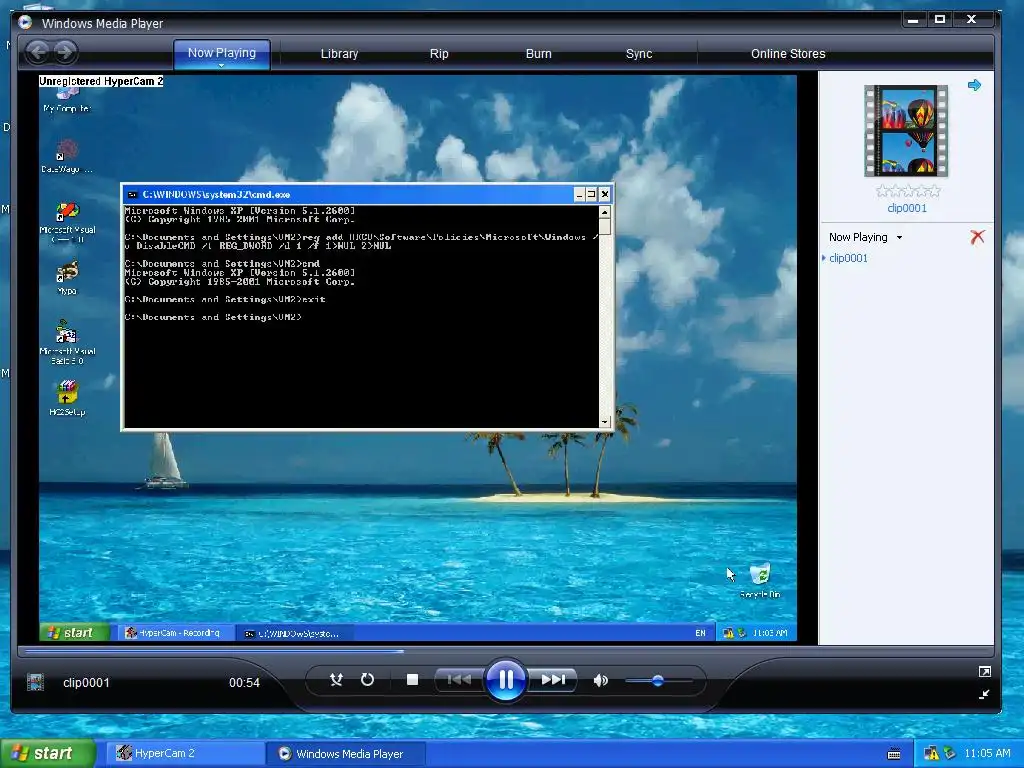Click the safely remove hardware tray icon

[949, 754]
